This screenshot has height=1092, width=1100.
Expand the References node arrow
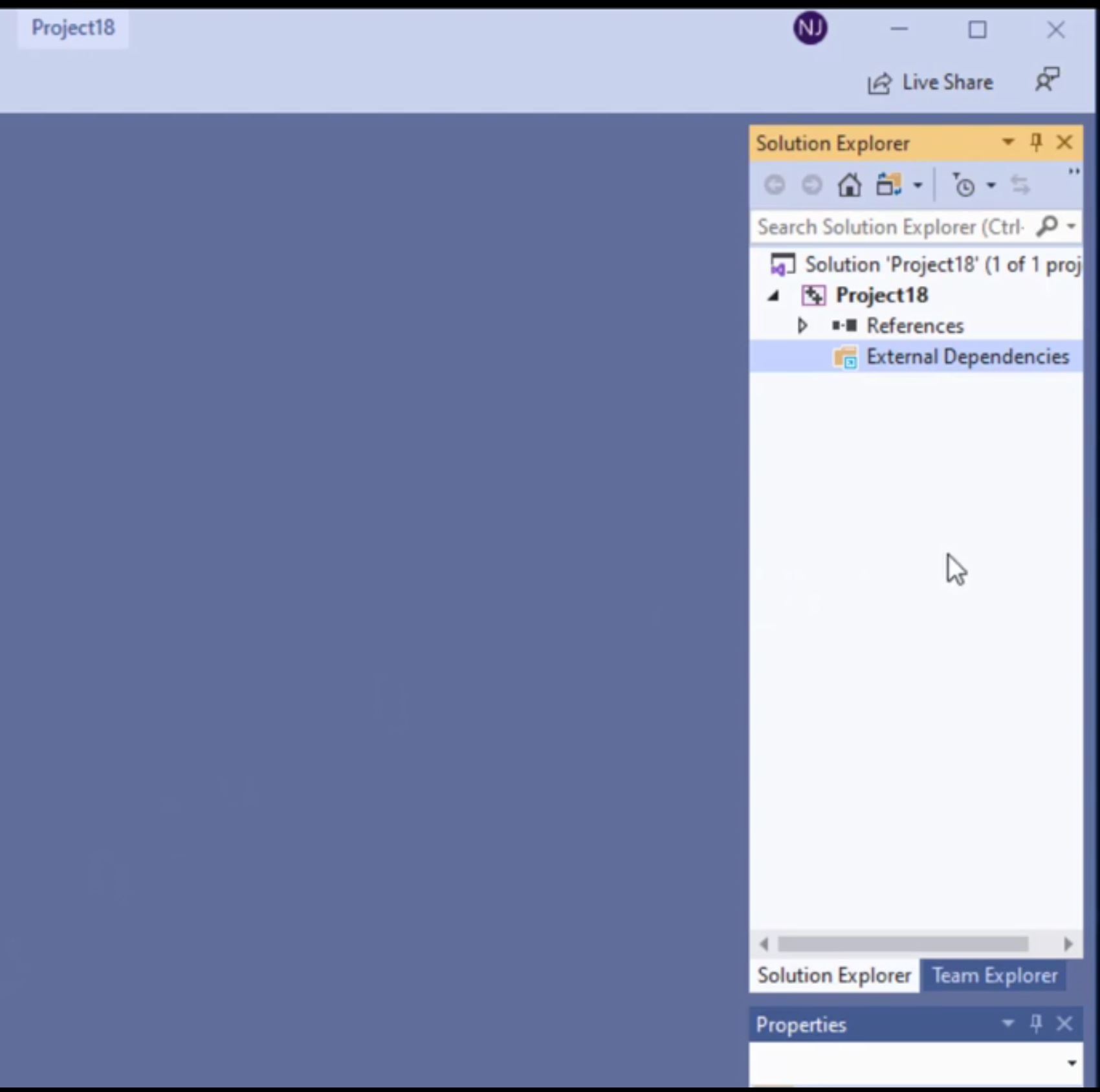click(802, 325)
